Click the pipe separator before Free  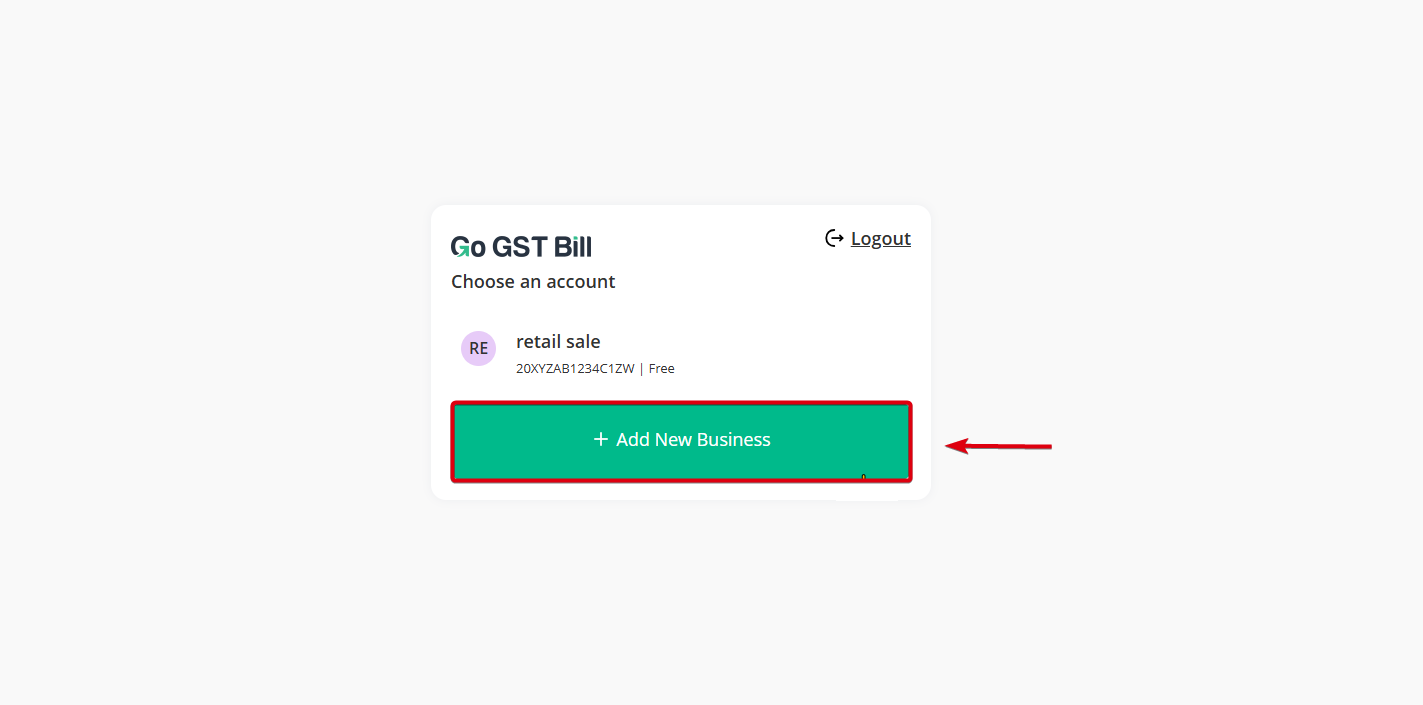pyautogui.click(x=641, y=369)
